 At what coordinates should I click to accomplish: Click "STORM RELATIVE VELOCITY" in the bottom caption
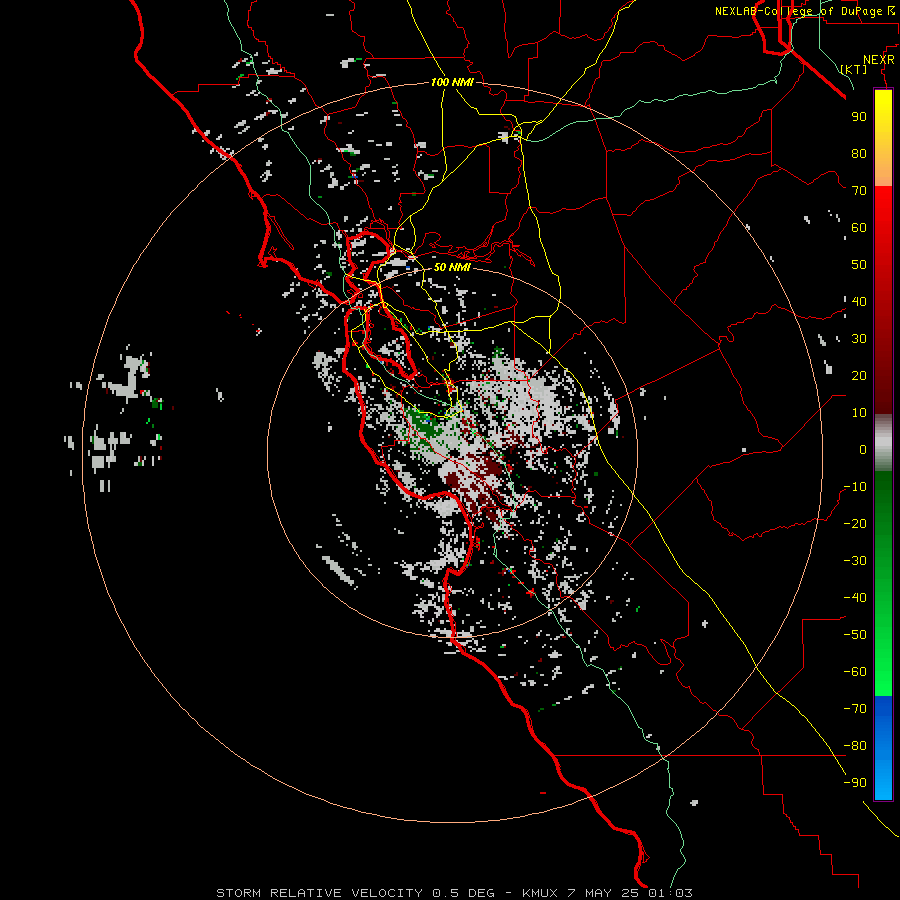click(x=319, y=893)
